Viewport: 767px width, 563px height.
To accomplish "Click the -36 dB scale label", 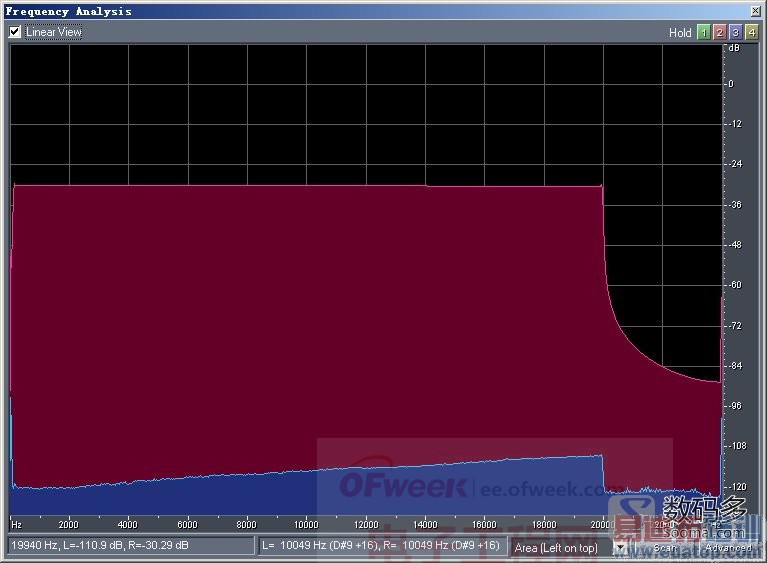I will click(735, 204).
